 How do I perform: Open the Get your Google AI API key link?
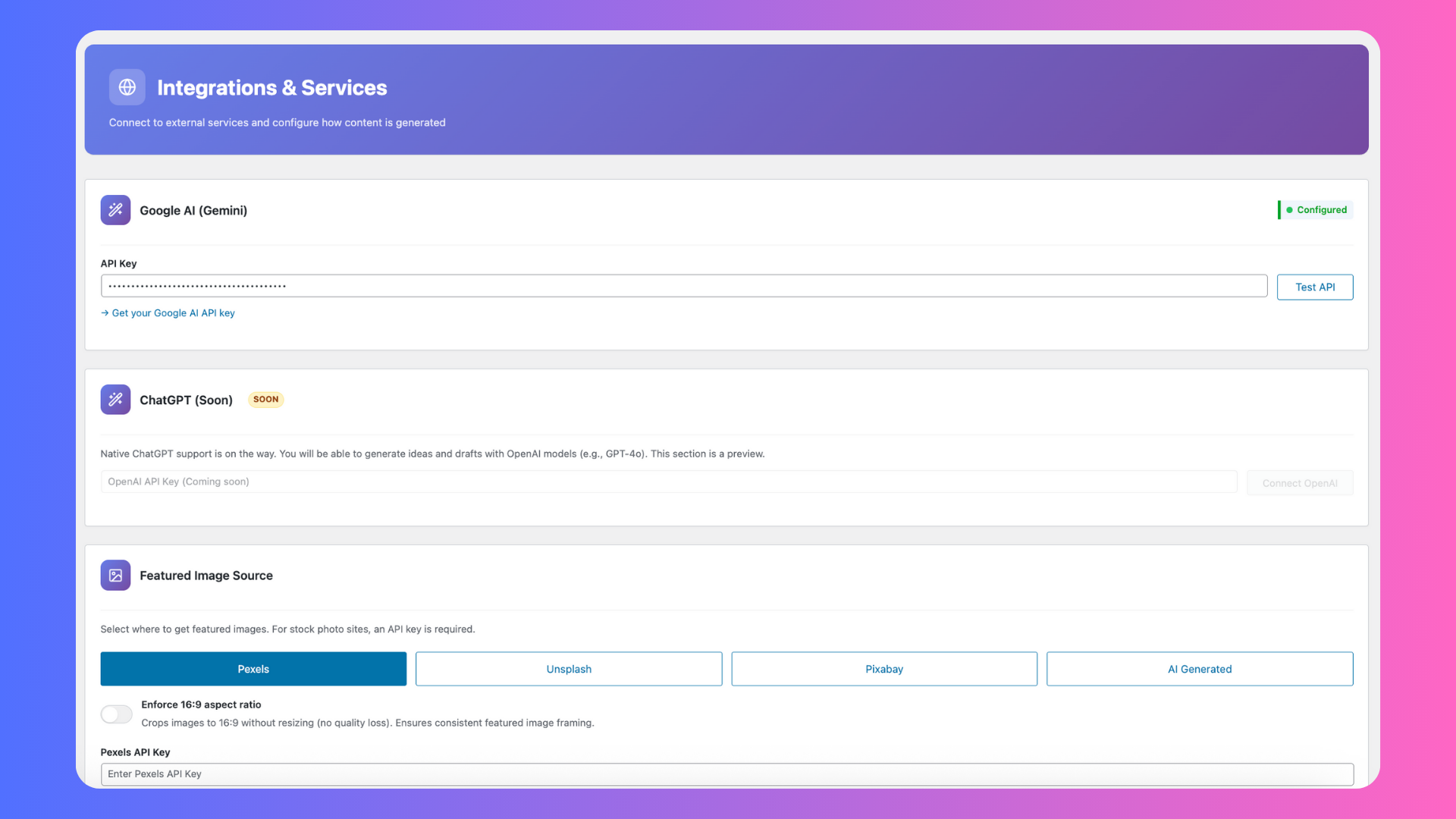[173, 313]
